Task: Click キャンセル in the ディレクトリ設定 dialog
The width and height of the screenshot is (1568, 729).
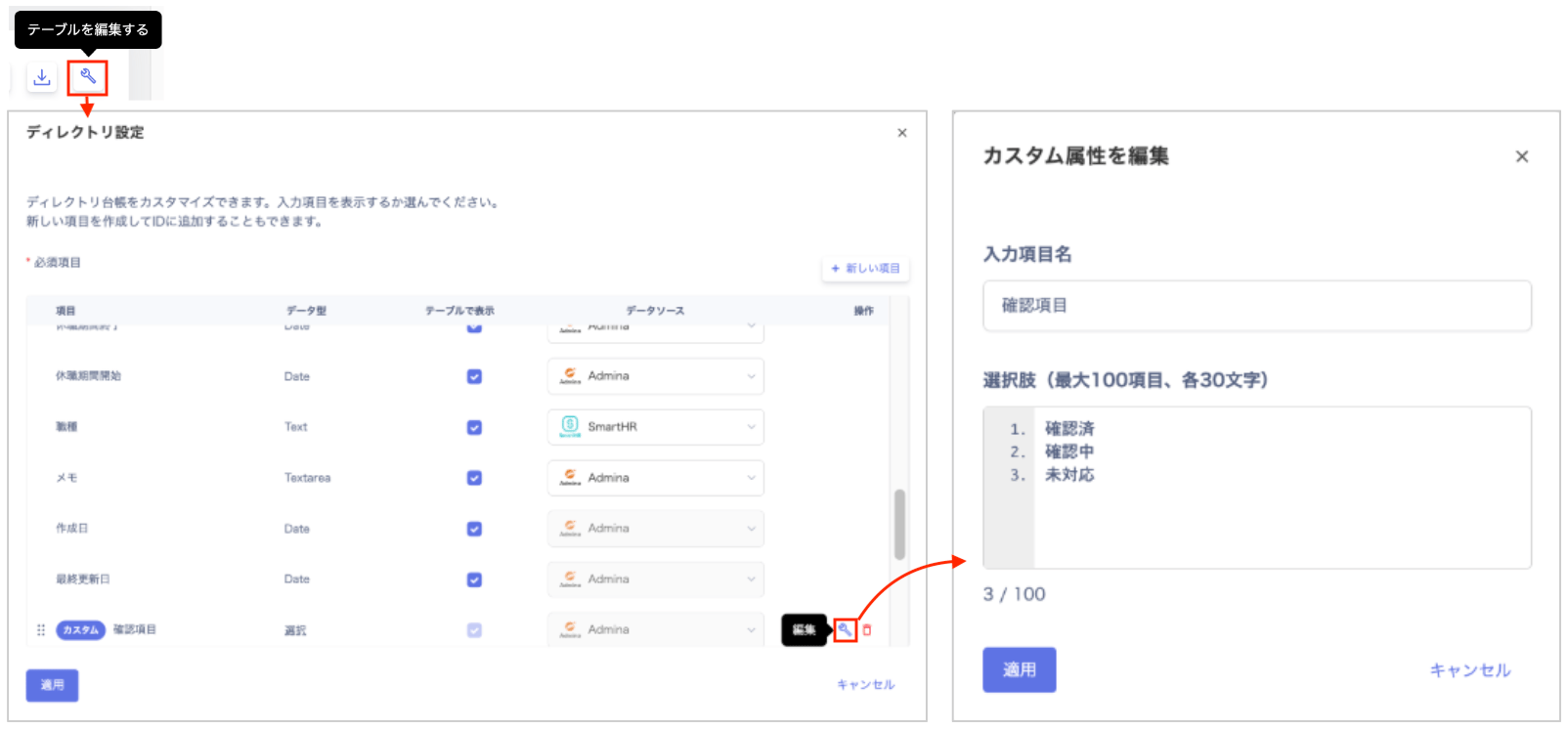Action: point(865,685)
